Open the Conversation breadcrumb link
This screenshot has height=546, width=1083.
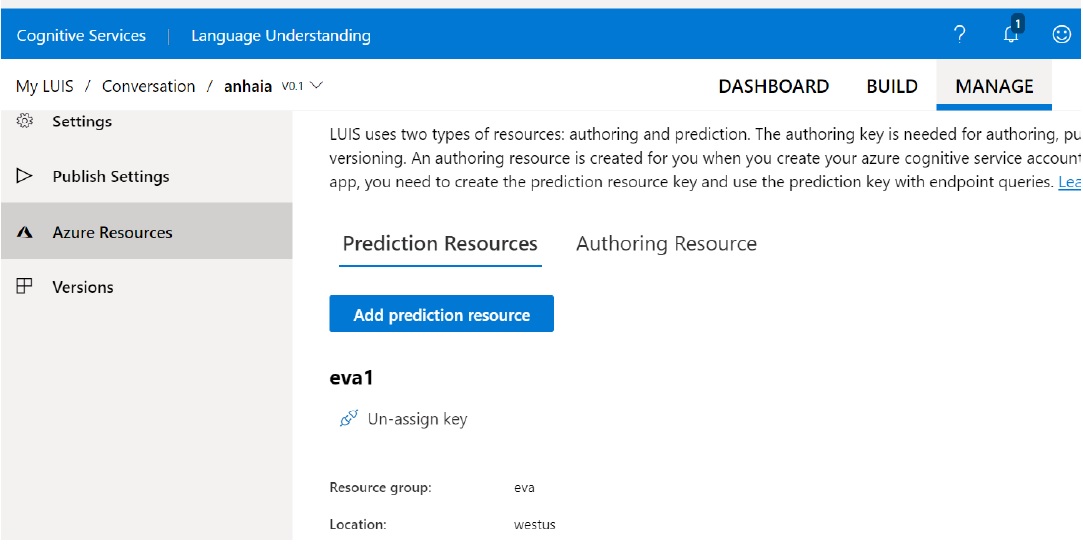(149, 86)
